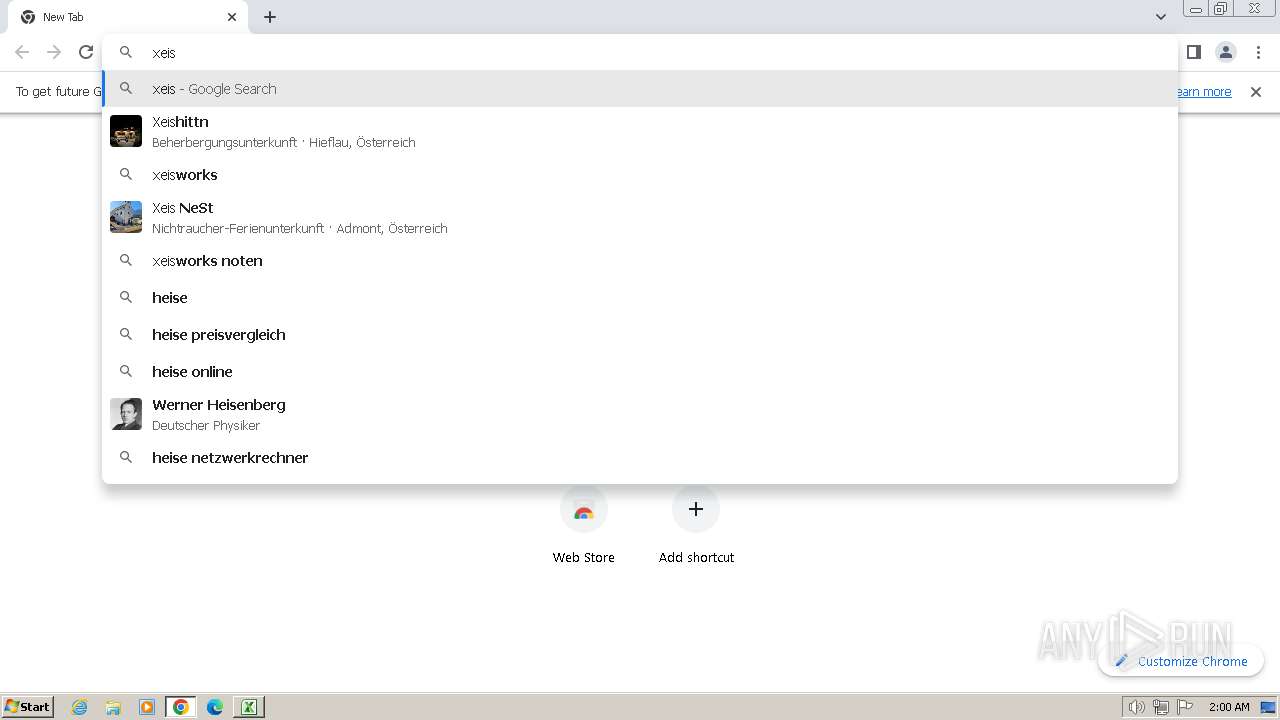Screen dimensions: 1280x720
Task: Dismiss the info bar with X
Action: (x=1256, y=92)
